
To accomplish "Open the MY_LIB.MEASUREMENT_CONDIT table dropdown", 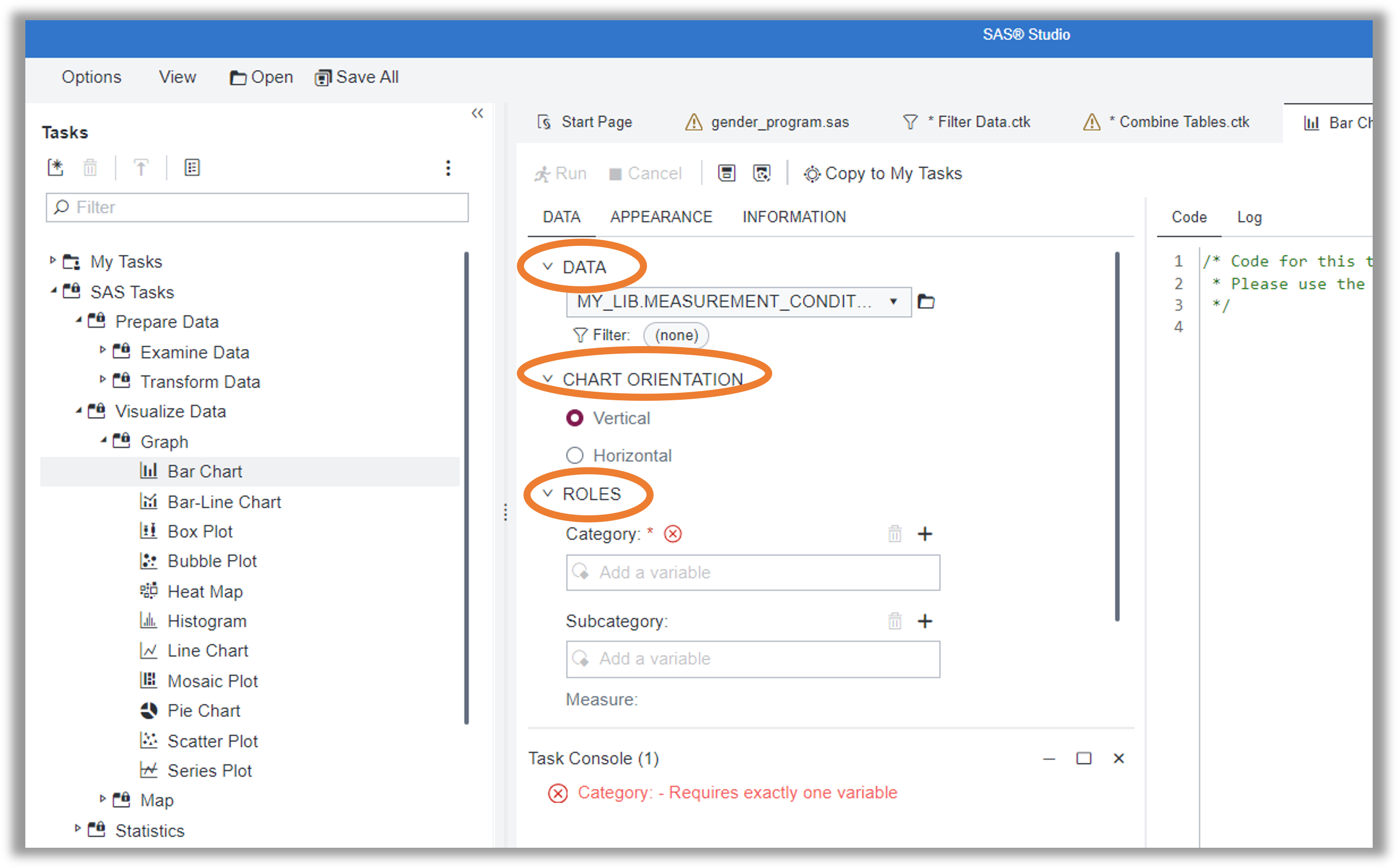I will (x=893, y=301).
